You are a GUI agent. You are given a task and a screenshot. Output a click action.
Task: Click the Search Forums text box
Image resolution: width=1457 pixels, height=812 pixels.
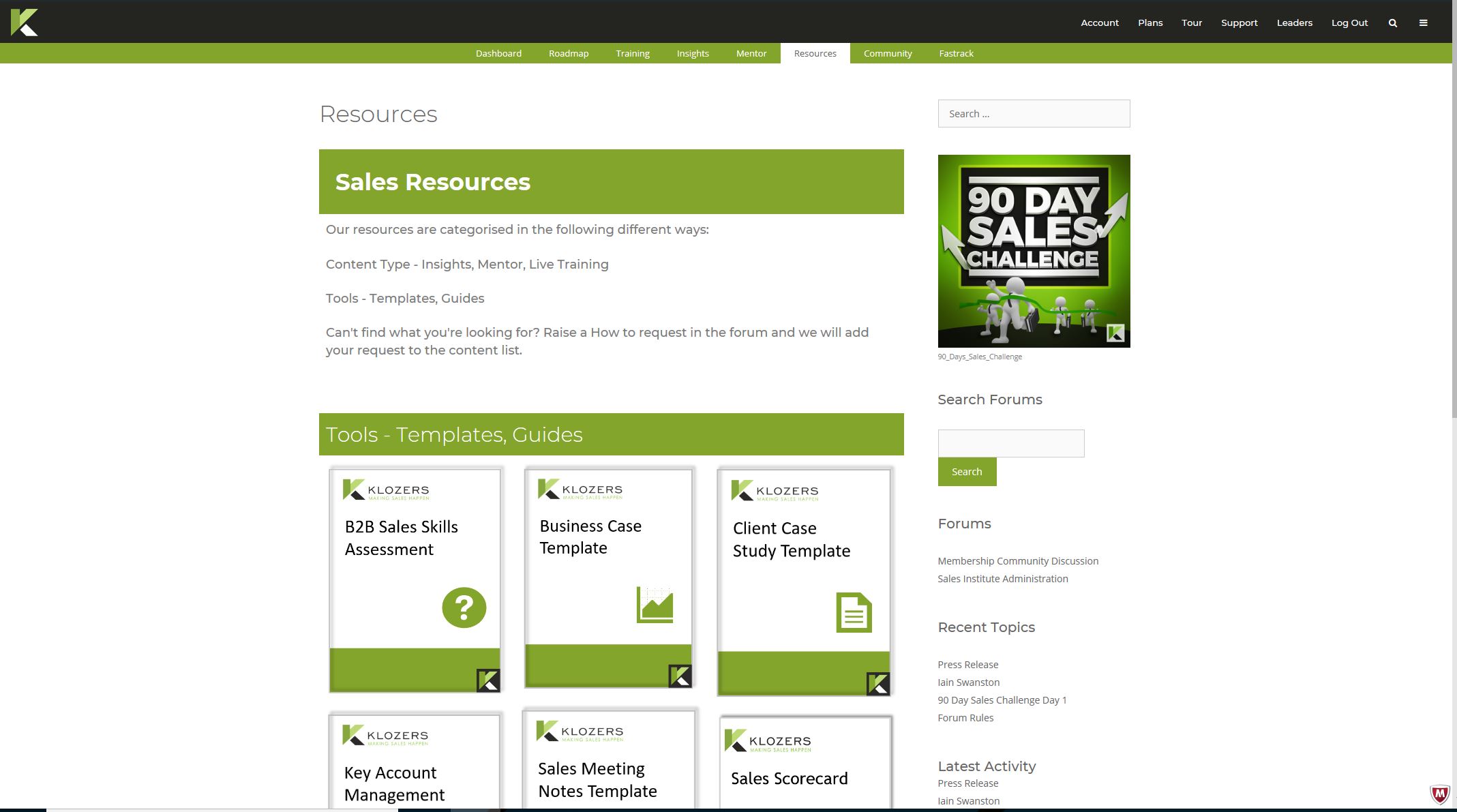pyautogui.click(x=1011, y=443)
